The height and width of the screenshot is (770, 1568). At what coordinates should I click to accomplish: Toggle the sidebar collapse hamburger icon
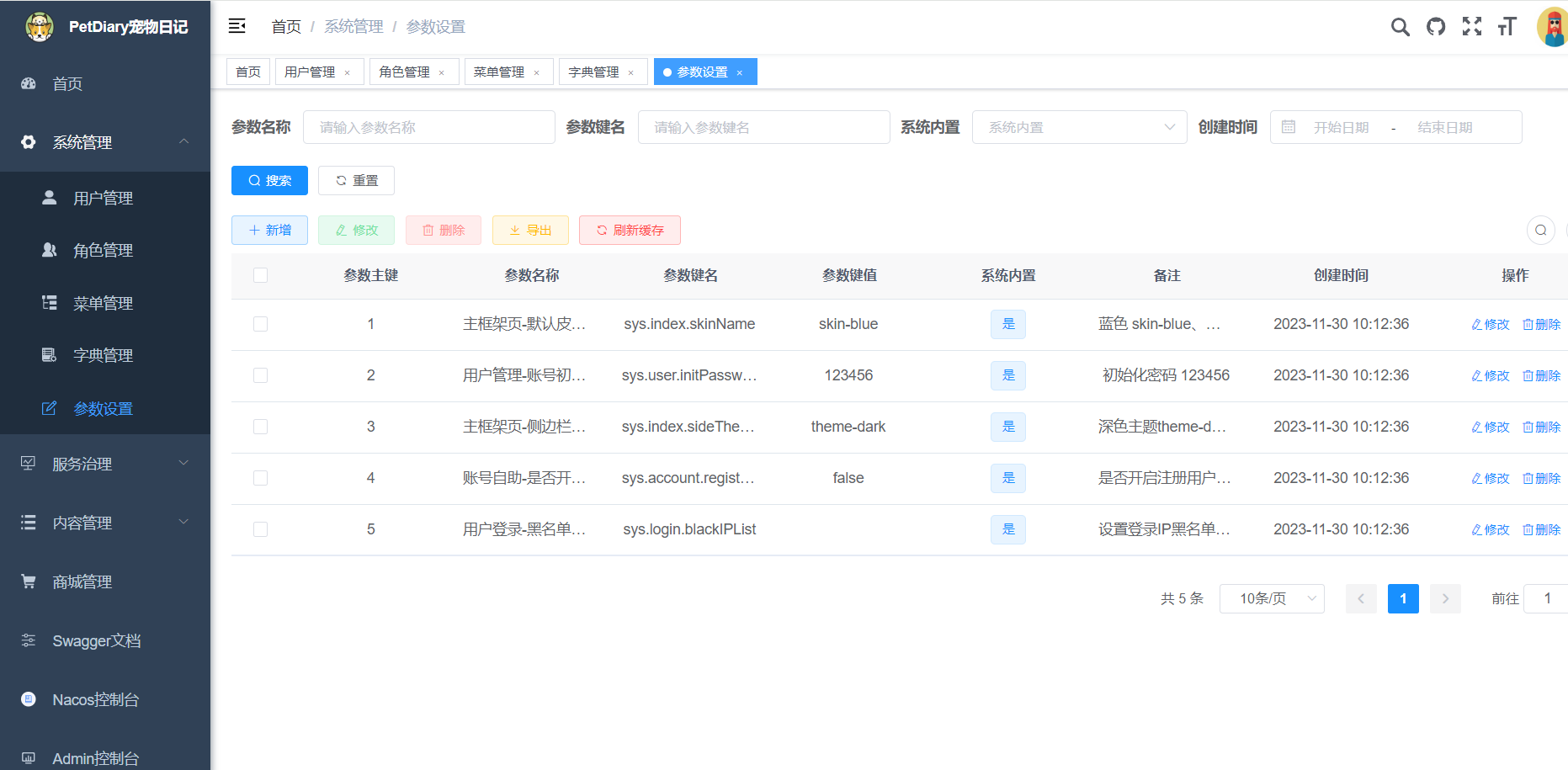tap(237, 26)
